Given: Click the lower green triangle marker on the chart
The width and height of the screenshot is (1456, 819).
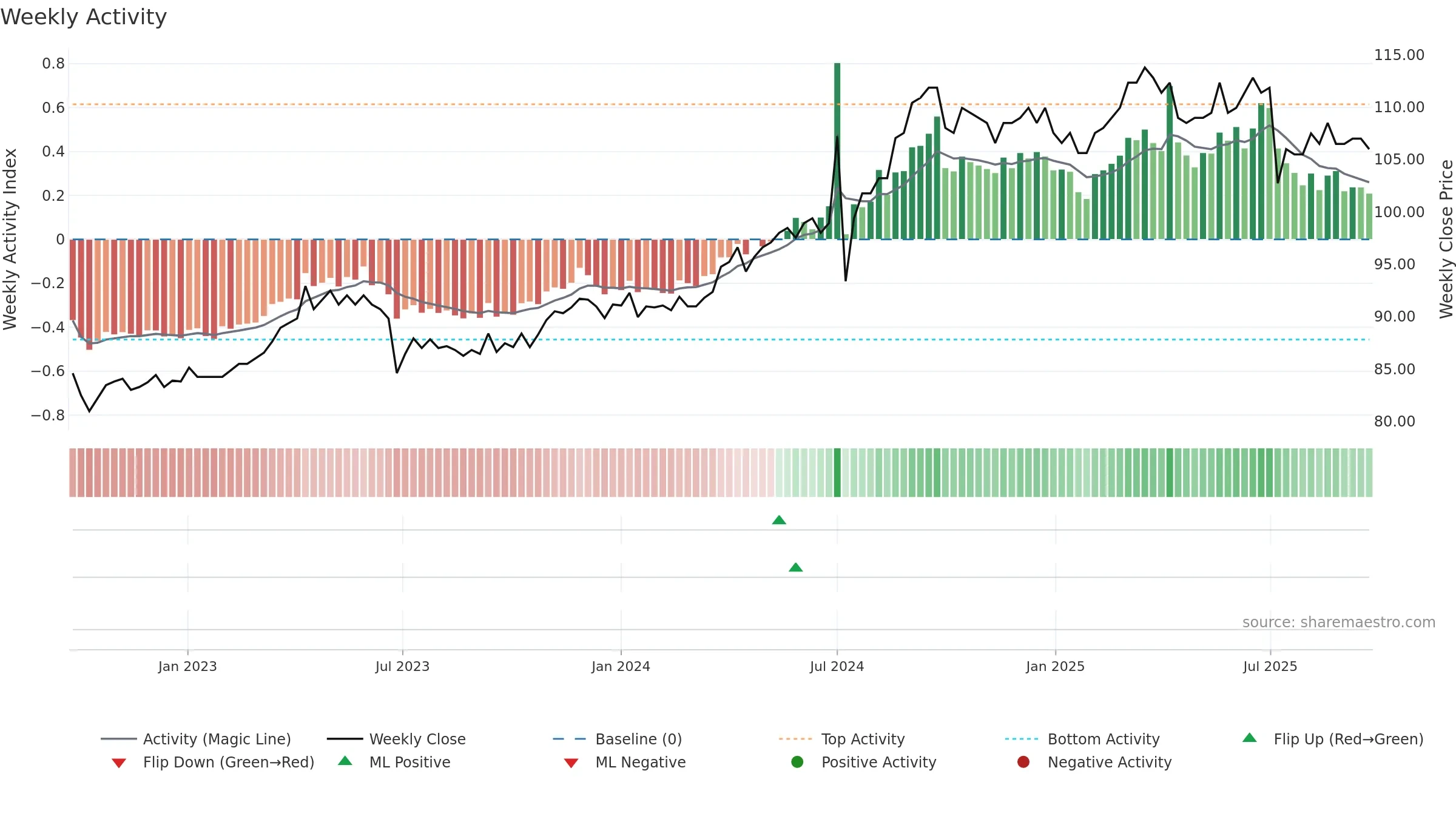Looking at the screenshot, I should [x=796, y=567].
